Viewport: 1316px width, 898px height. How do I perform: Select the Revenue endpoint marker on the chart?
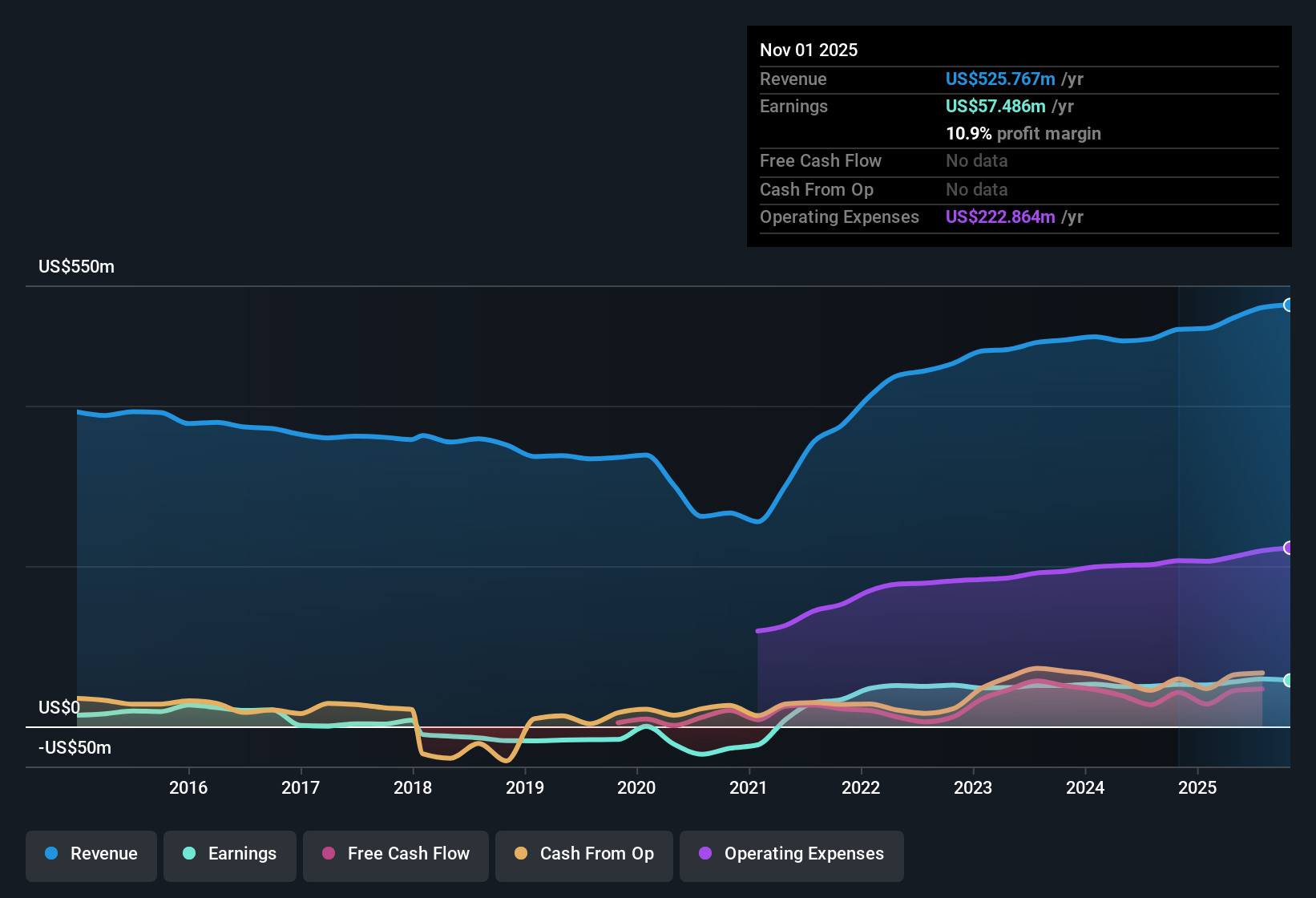1288,305
